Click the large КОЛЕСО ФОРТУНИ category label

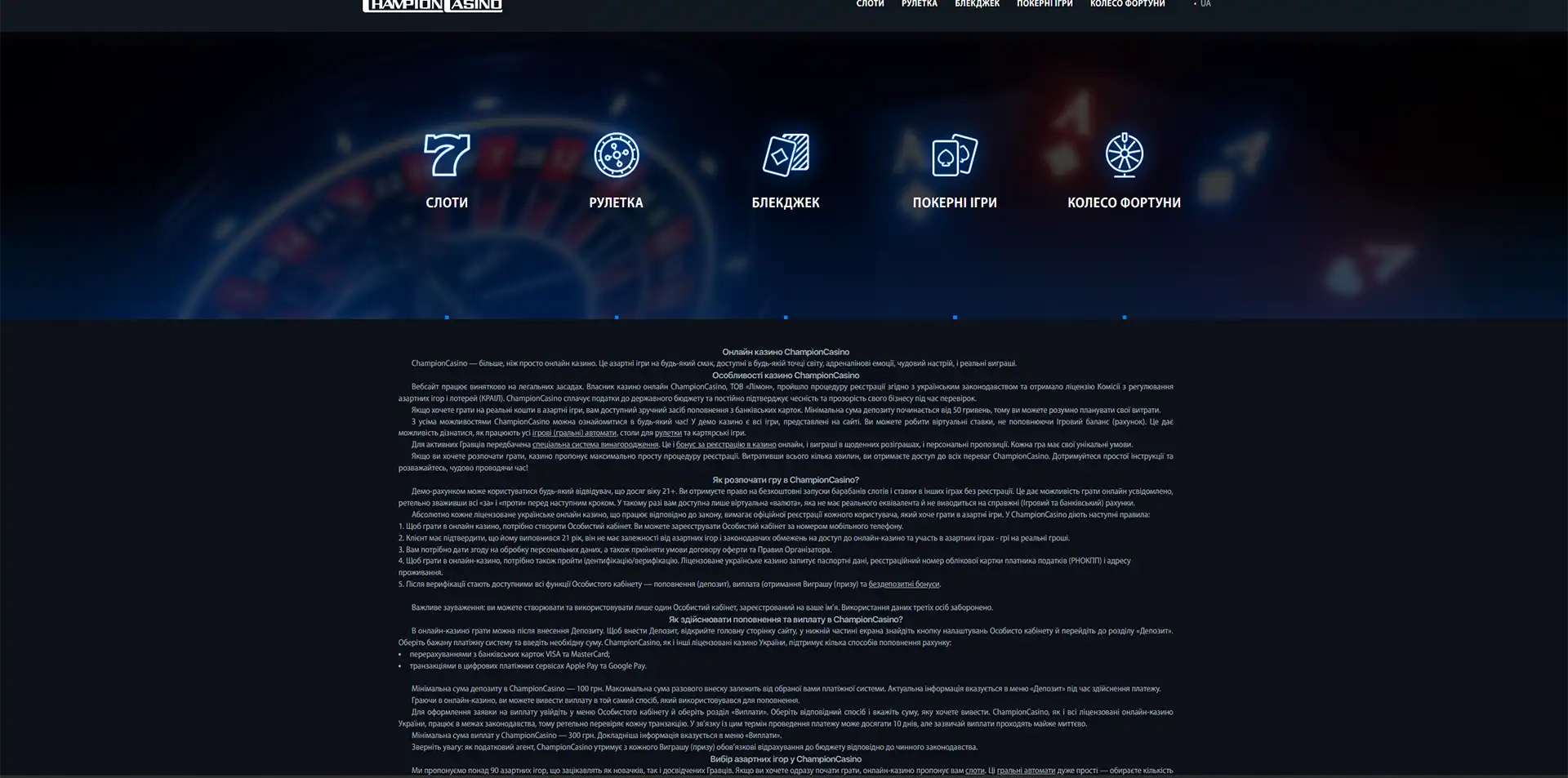[1124, 202]
